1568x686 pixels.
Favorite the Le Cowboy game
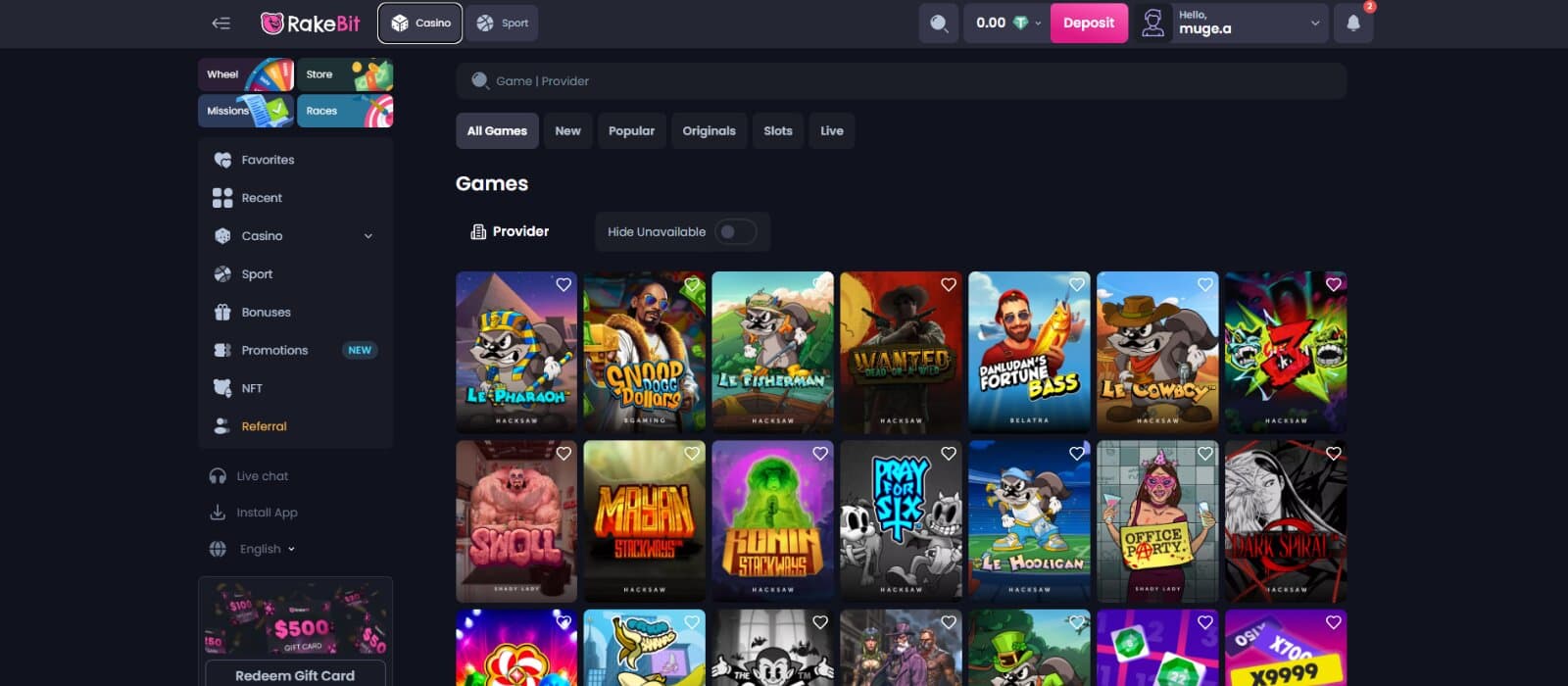click(x=1205, y=284)
